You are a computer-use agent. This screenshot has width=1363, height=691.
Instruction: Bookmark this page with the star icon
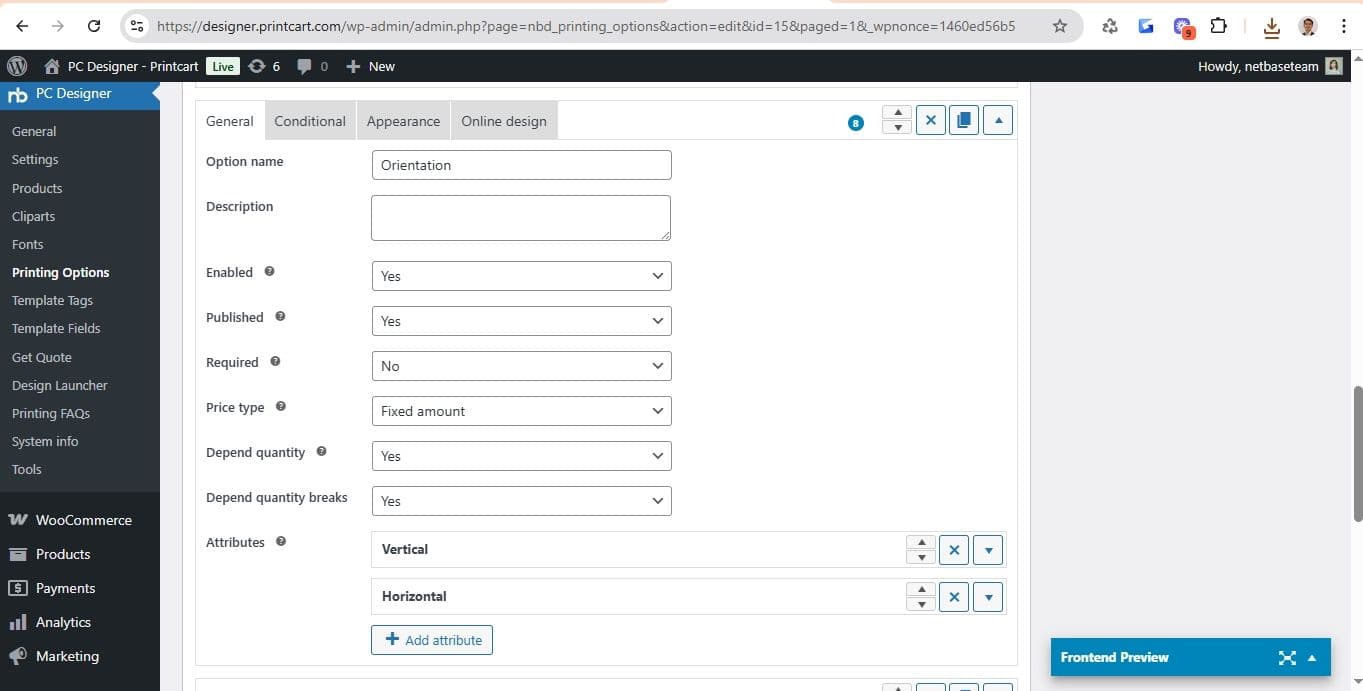(1060, 26)
